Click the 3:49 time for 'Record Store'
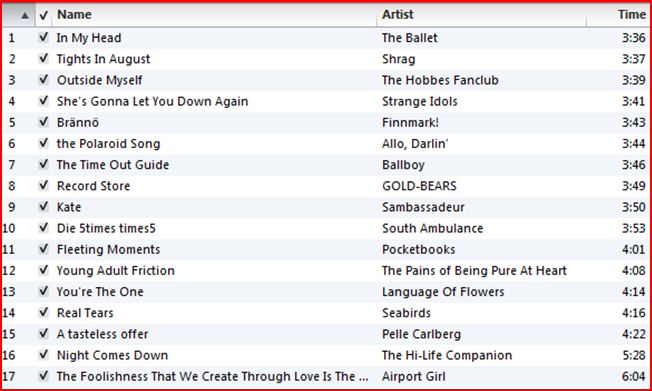The height and width of the screenshot is (391, 652). coord(633,186)
